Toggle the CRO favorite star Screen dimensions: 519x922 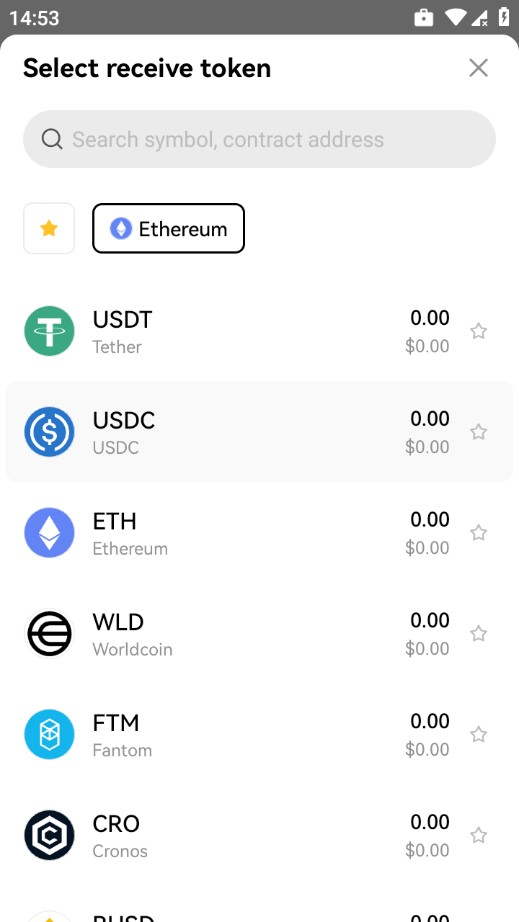coord(478,836)
